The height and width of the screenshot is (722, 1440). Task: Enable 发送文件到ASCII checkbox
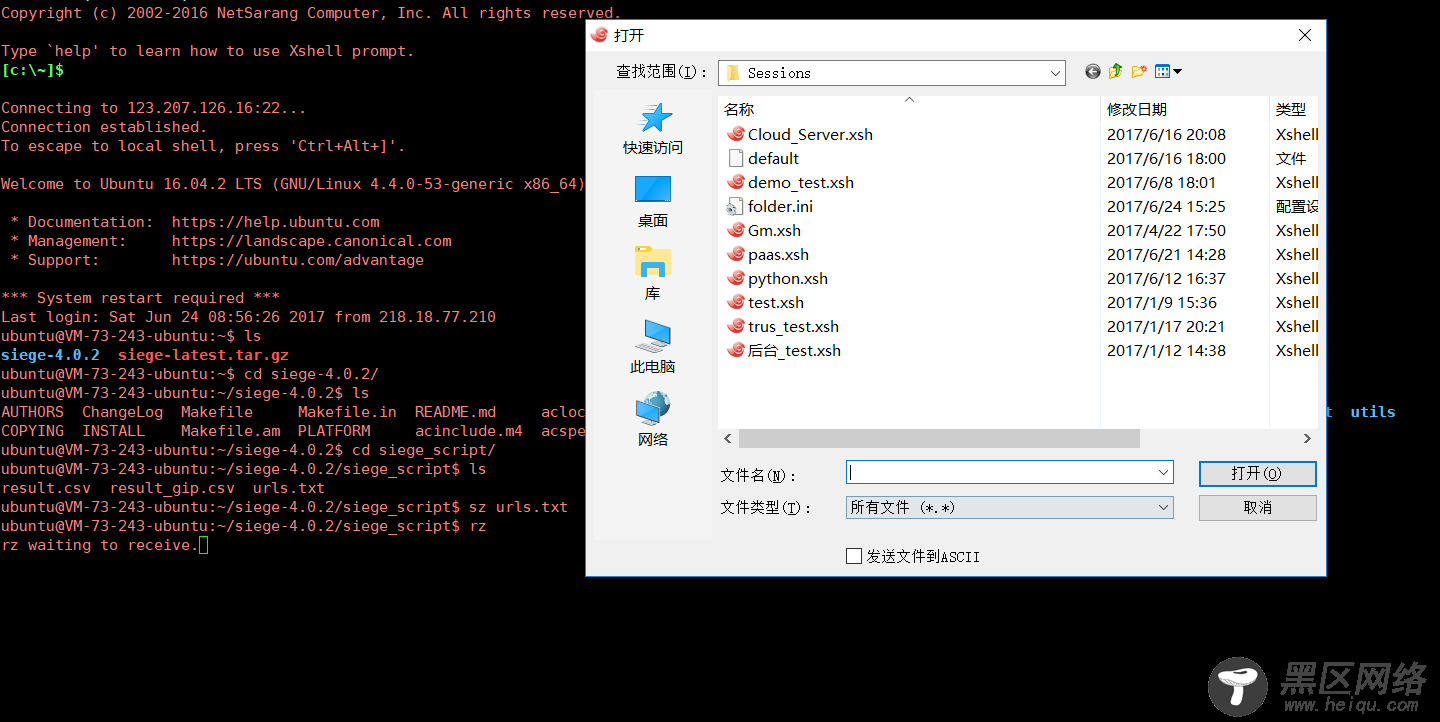854,556
